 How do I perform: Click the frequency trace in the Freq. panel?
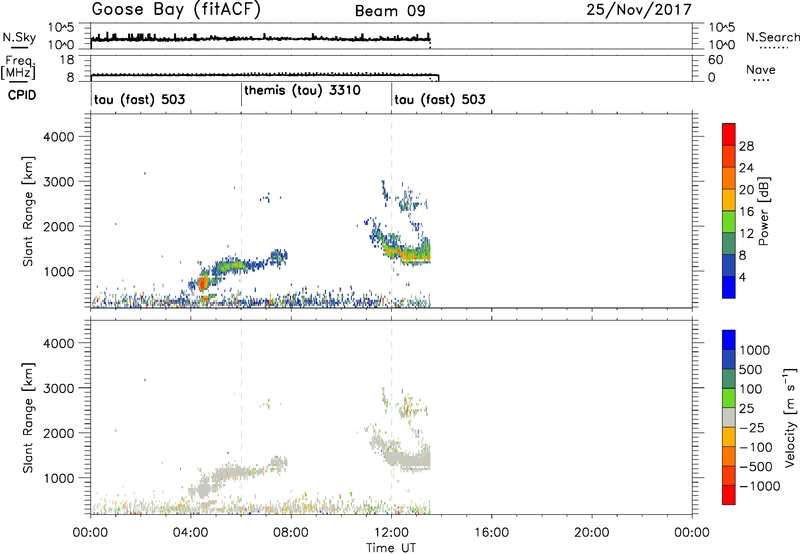coord(264,75)
